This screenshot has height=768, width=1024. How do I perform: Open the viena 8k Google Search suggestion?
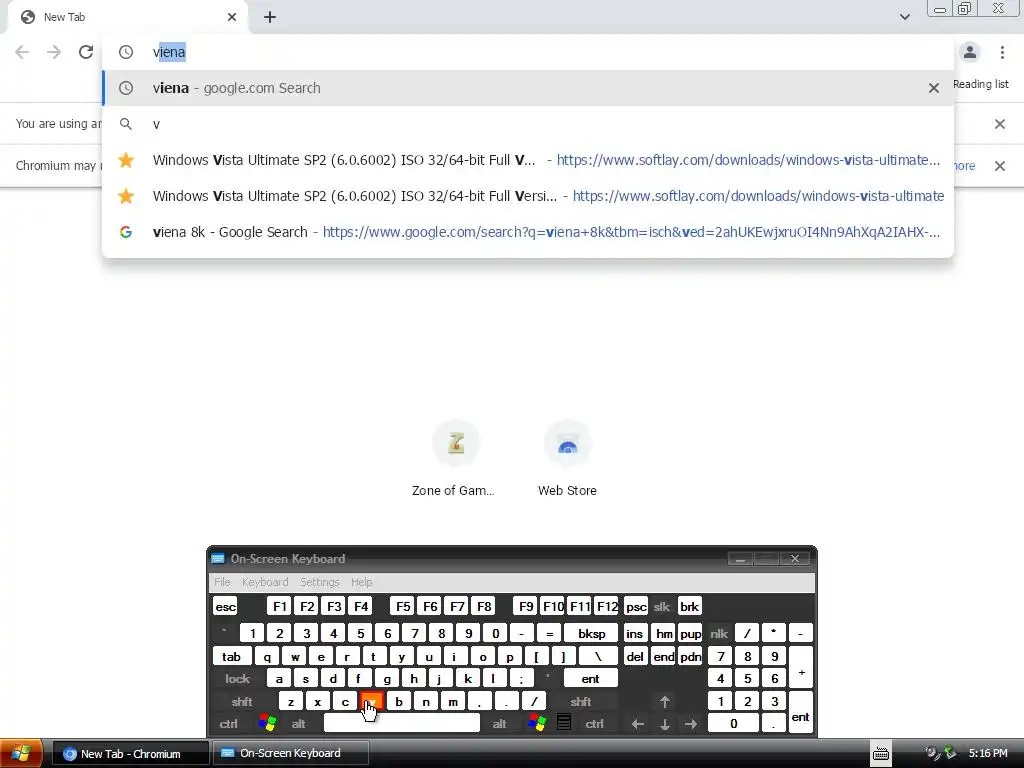tap(528, 232)
